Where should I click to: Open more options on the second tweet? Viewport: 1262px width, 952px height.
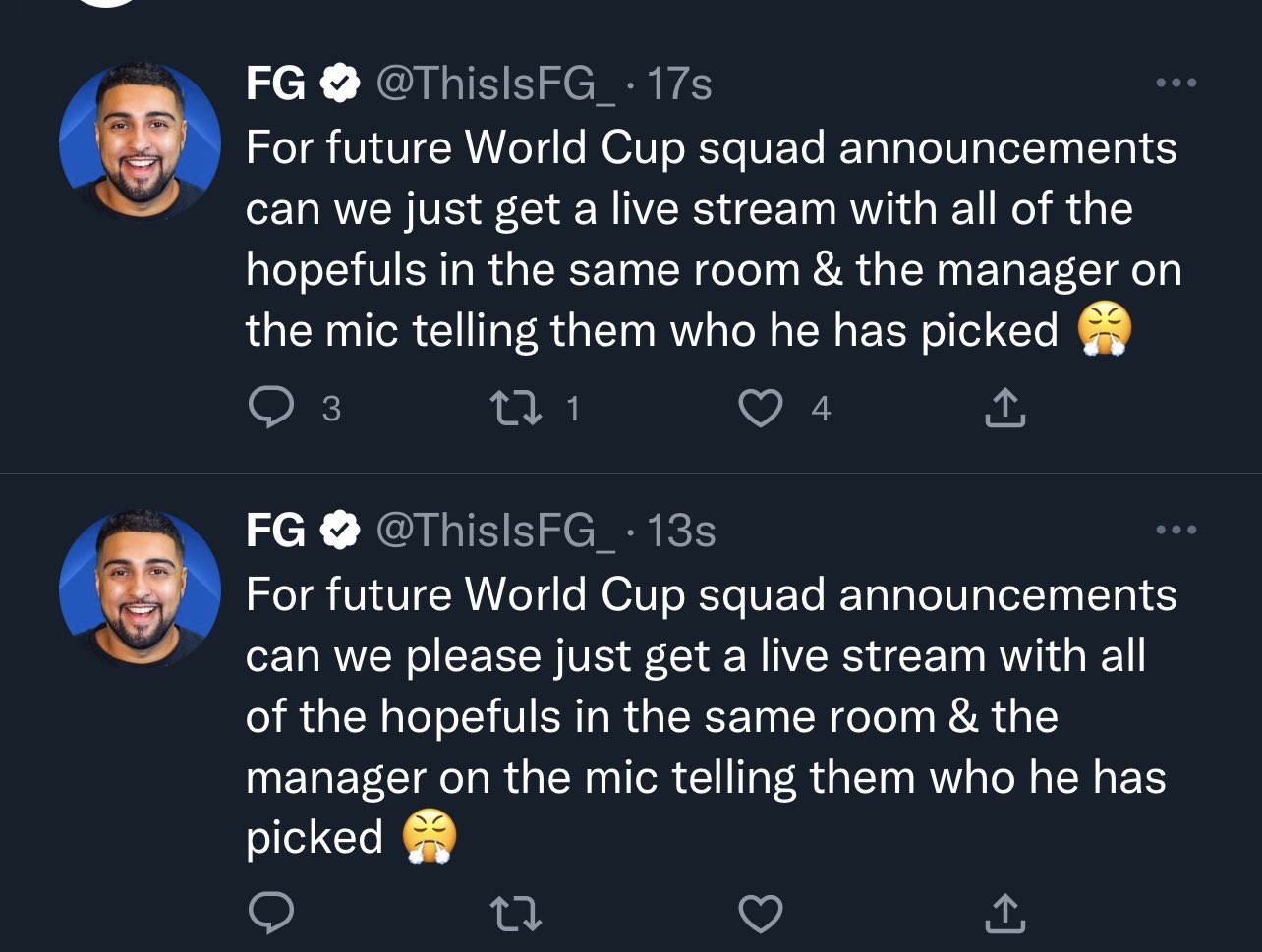1176,531
